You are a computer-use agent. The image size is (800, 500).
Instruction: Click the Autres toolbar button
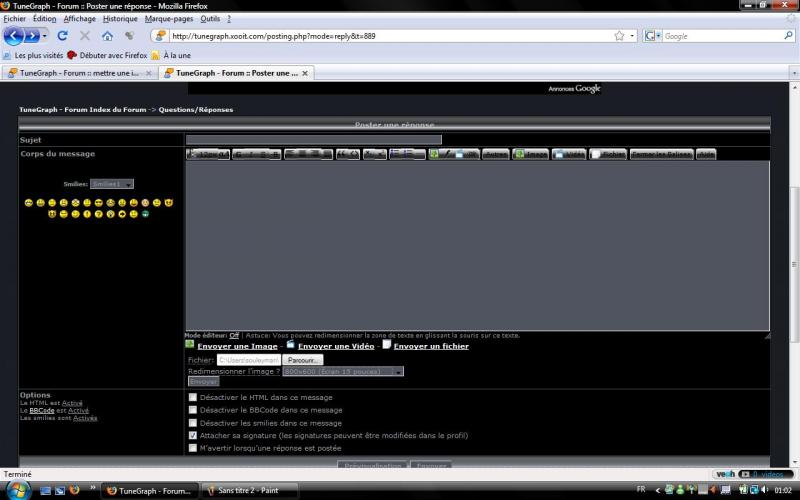[495, 154]
